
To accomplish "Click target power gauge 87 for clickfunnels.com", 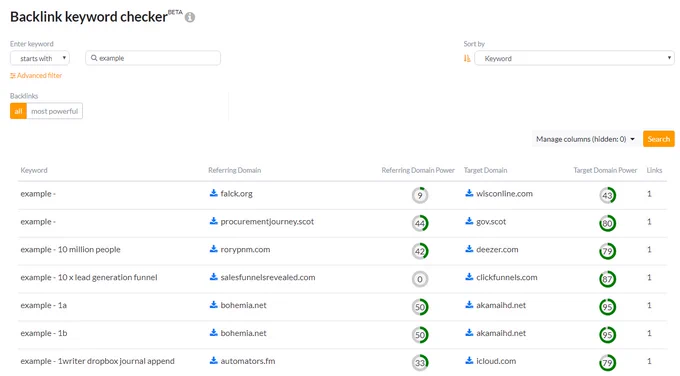I will (x=608, y=279).
